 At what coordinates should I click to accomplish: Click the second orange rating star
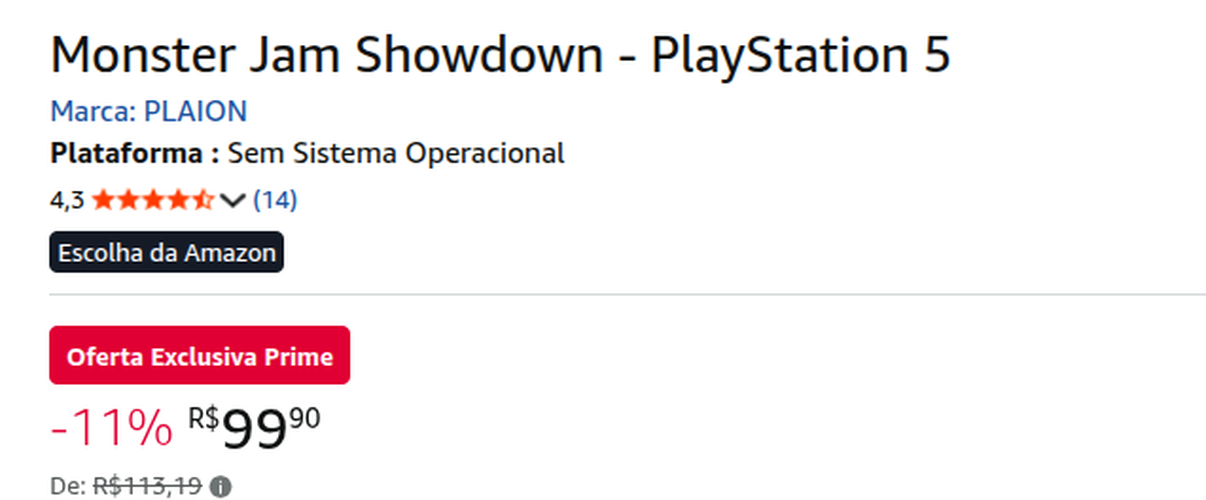pos(128,200)
